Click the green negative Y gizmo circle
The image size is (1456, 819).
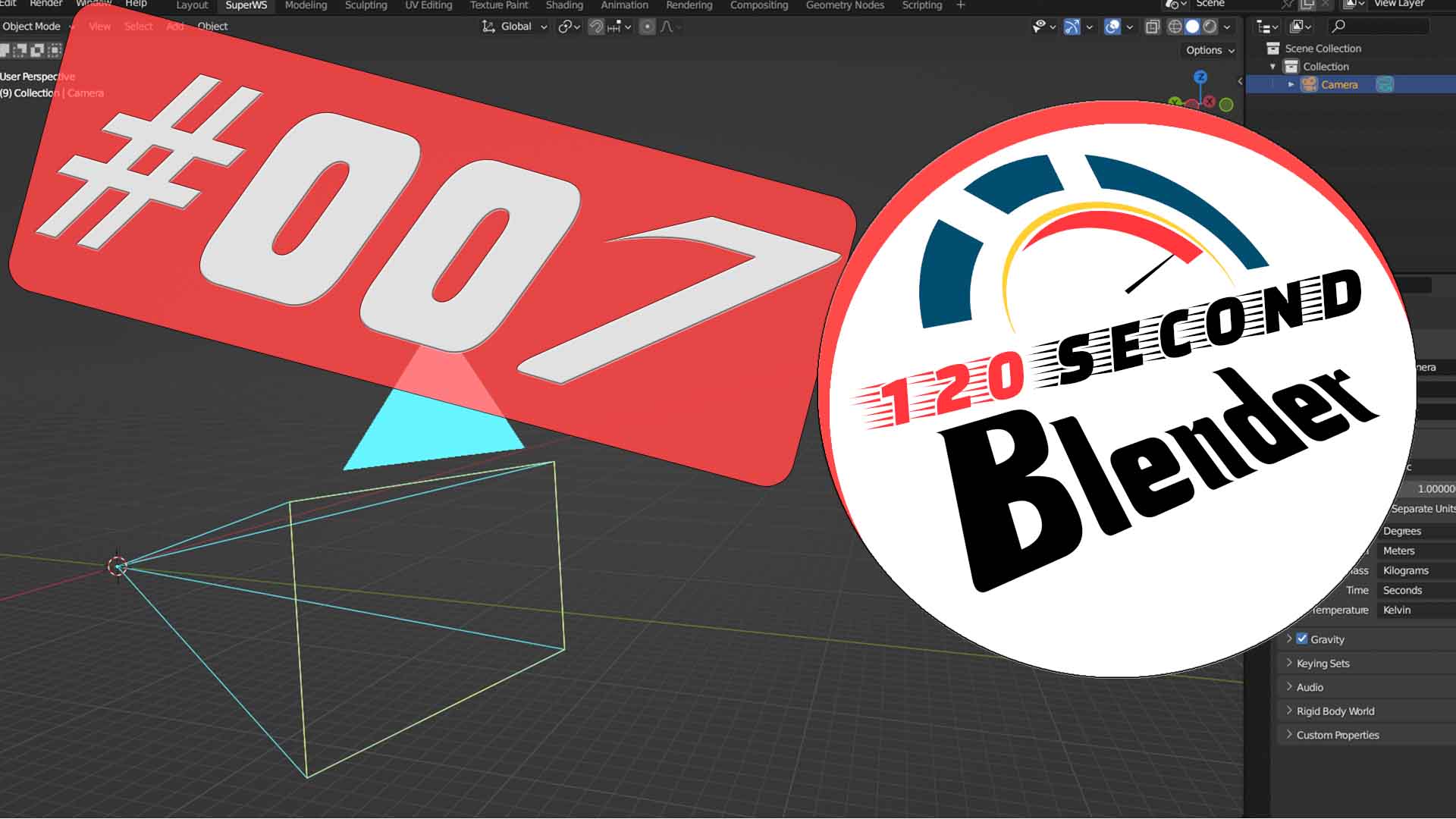[1226, 105]
